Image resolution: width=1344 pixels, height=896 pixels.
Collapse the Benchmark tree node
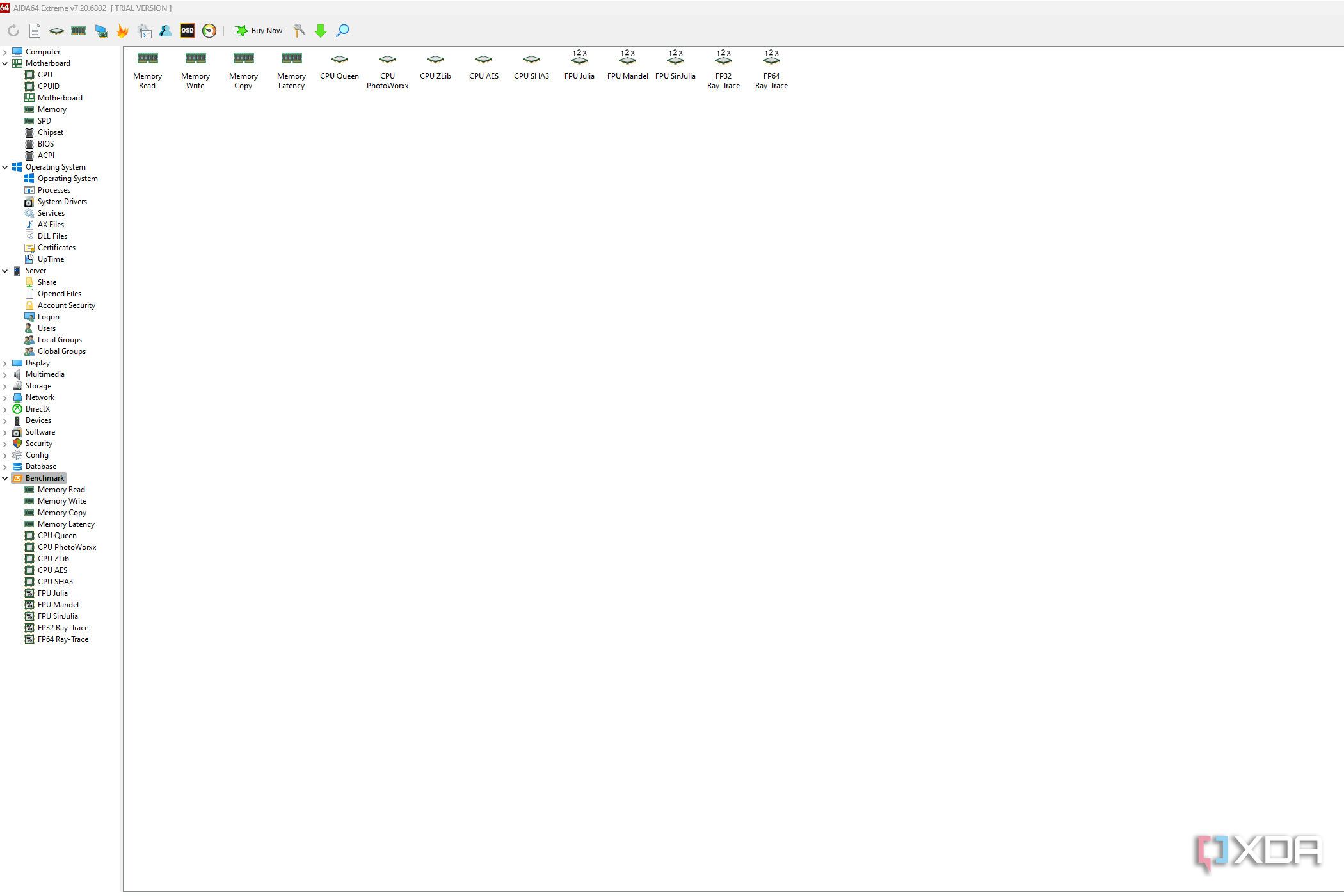point(5,478)
